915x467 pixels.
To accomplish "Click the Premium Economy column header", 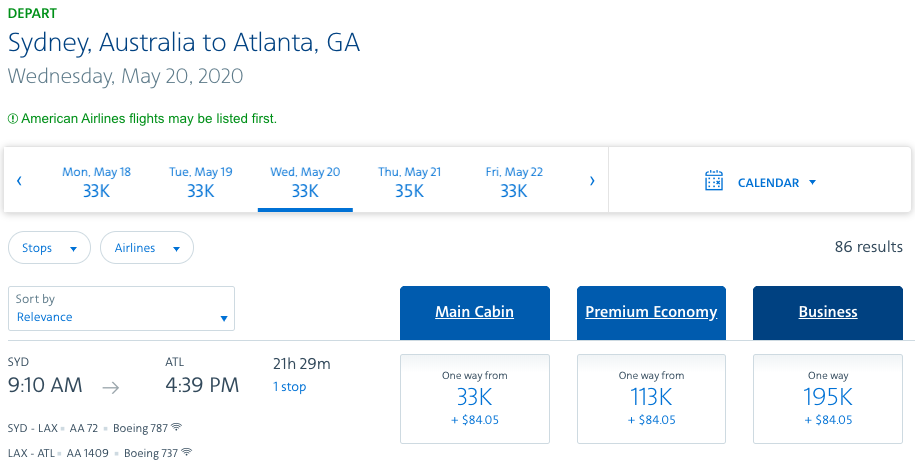I will click(x=651, y=312).
